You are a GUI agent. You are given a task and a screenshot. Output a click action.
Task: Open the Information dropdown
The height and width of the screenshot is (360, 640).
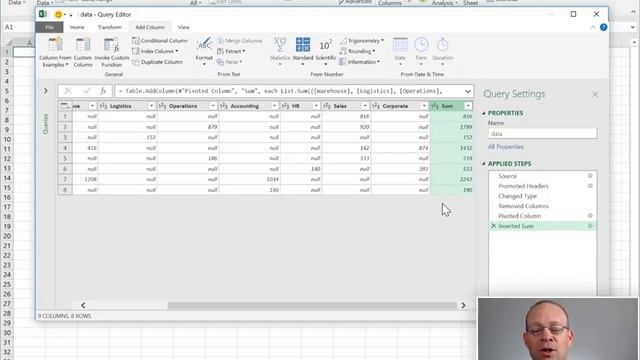[360, 62]
